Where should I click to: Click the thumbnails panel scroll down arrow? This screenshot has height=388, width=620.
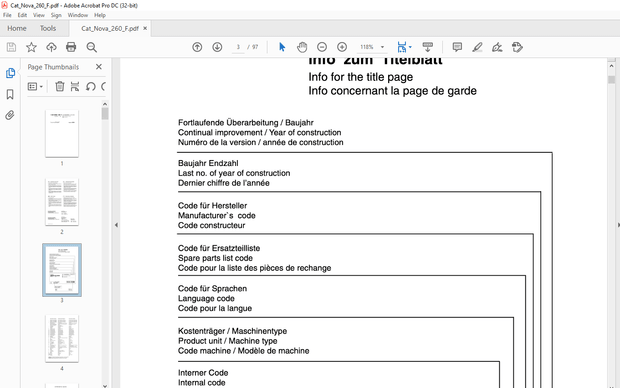[105, 385]
